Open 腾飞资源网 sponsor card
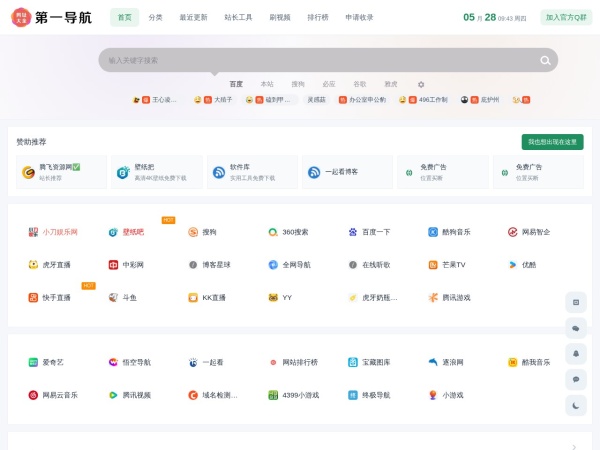Viewport: 600px width, 450px height. [x=61, y=172]
